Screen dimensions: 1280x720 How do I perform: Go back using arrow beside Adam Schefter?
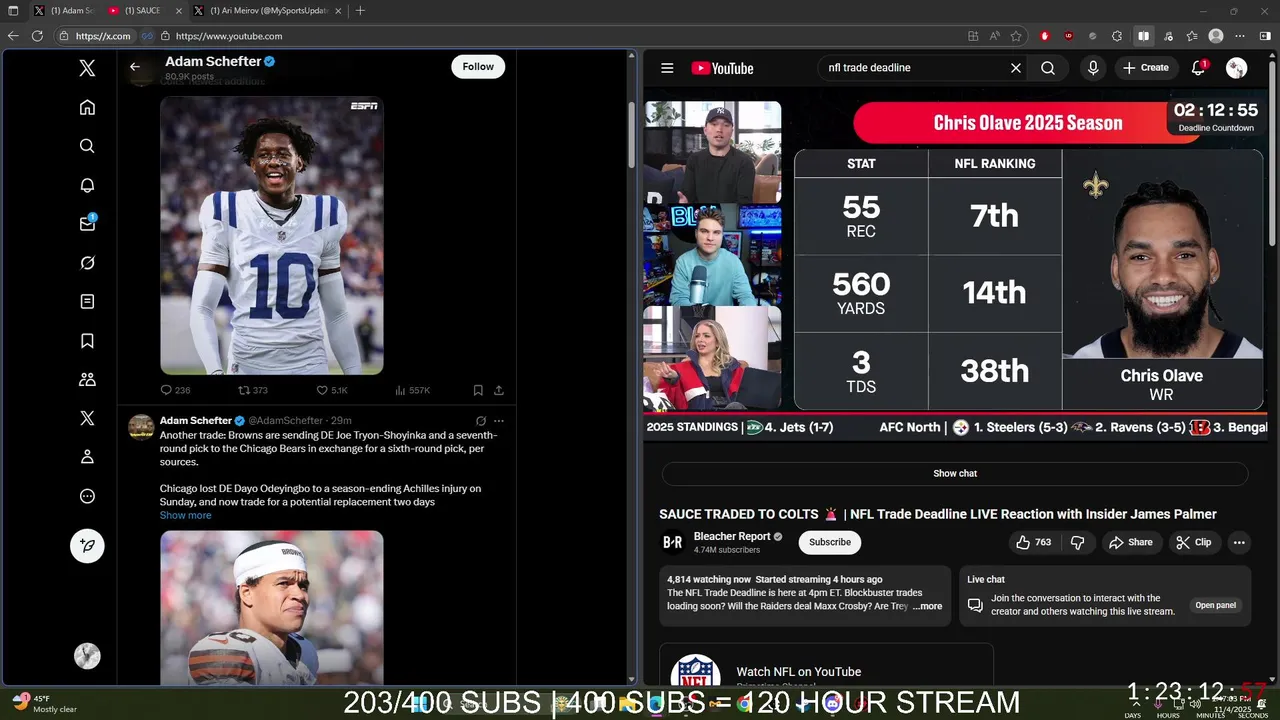pos(135,67)
